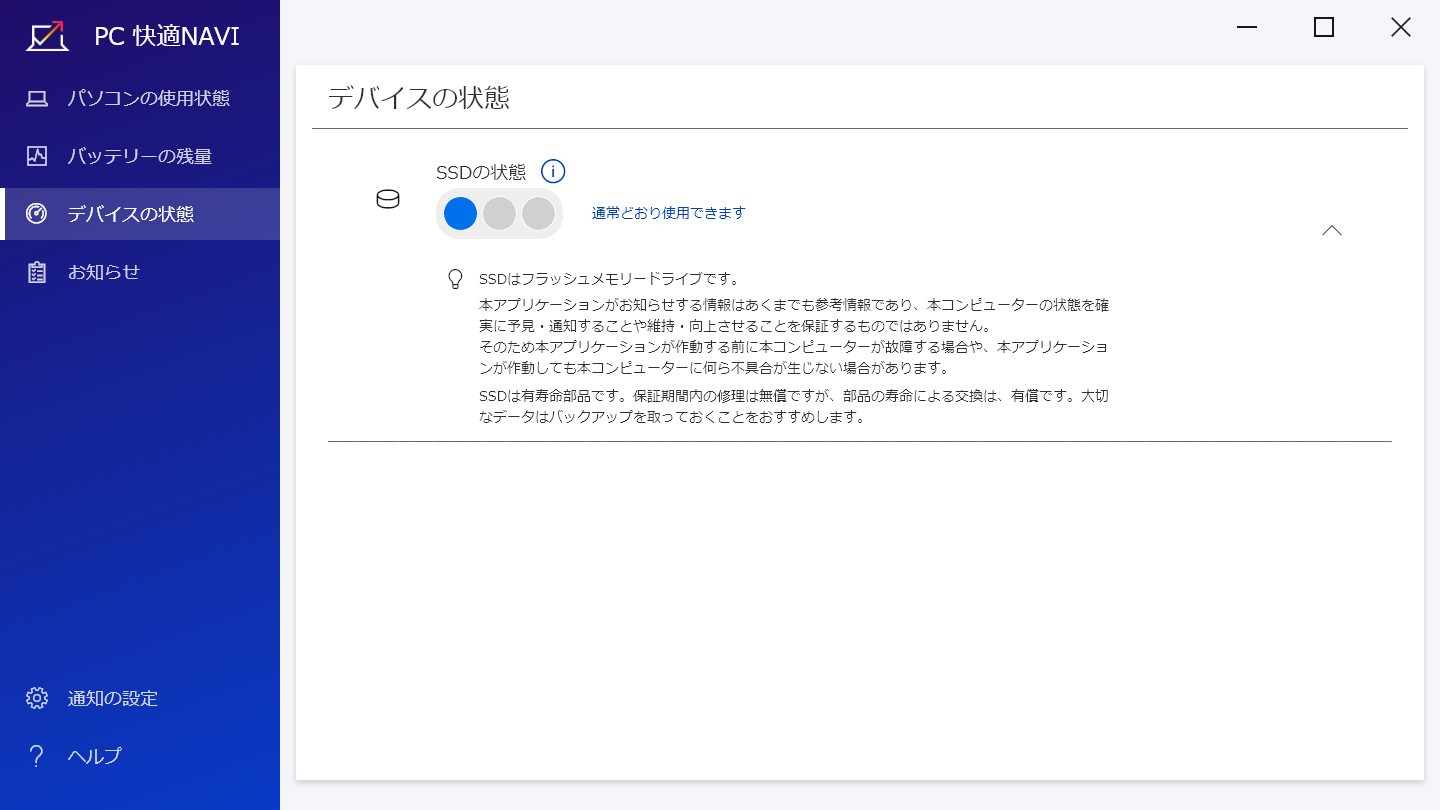1440x810 pixels.
Task: Click the clipboard icon beside お知らせ
Action: tap(37, 272)
